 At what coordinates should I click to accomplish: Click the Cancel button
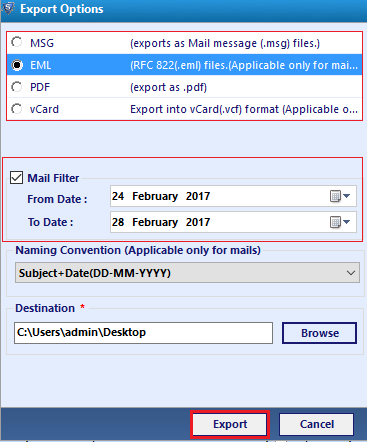(x=316, y=424)
